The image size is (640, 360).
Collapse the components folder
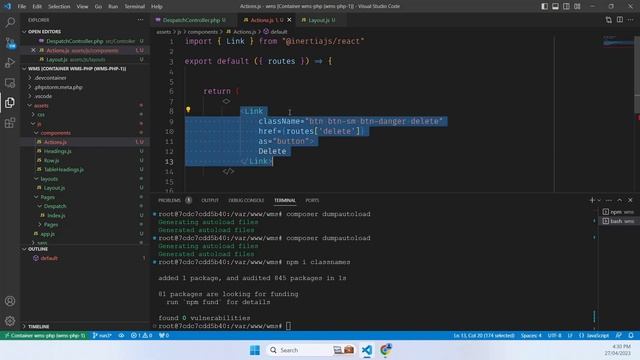point(56,133)
